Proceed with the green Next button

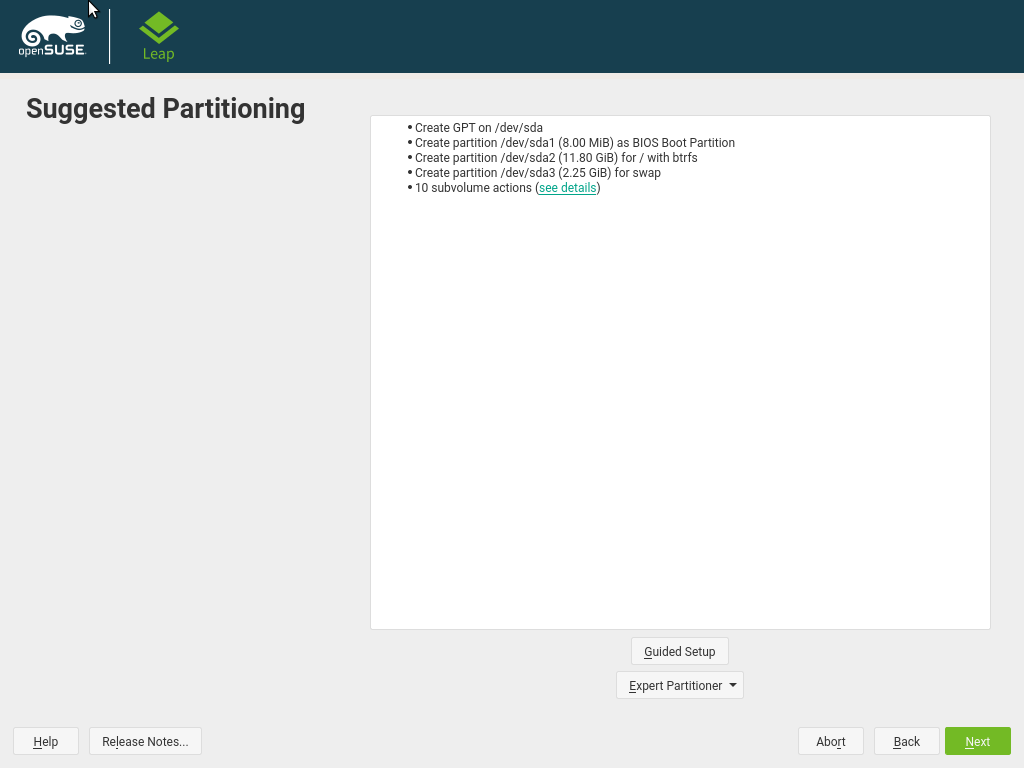point(977,741)
